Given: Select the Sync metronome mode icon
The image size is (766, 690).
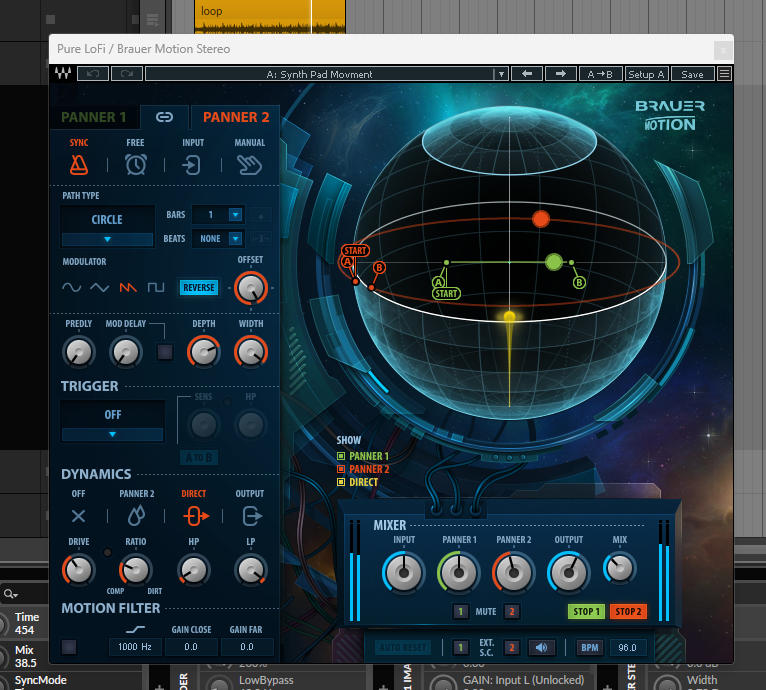Looking at the screenshot, I should (x=79, y=165).
